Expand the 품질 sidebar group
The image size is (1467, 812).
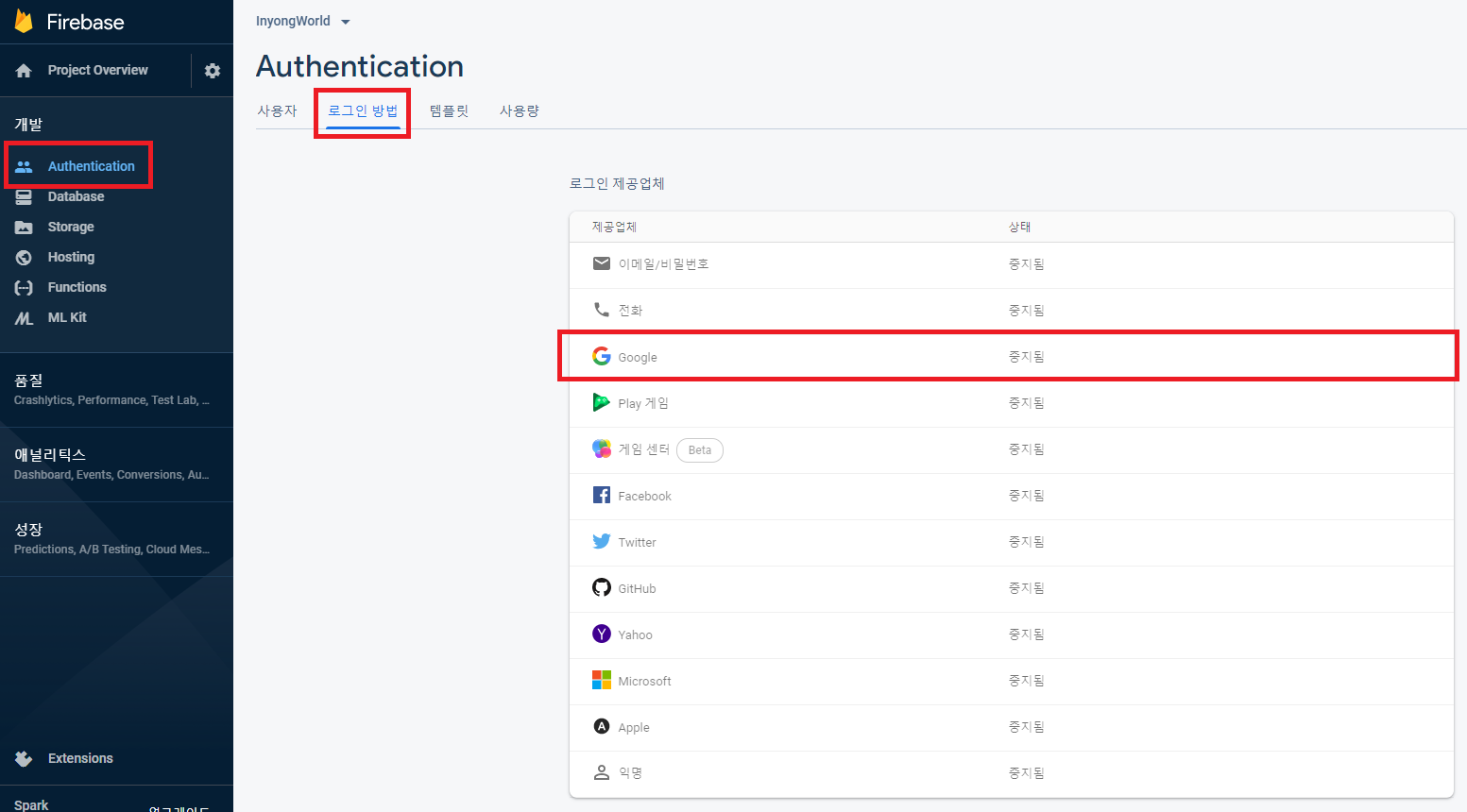[116, 389]
